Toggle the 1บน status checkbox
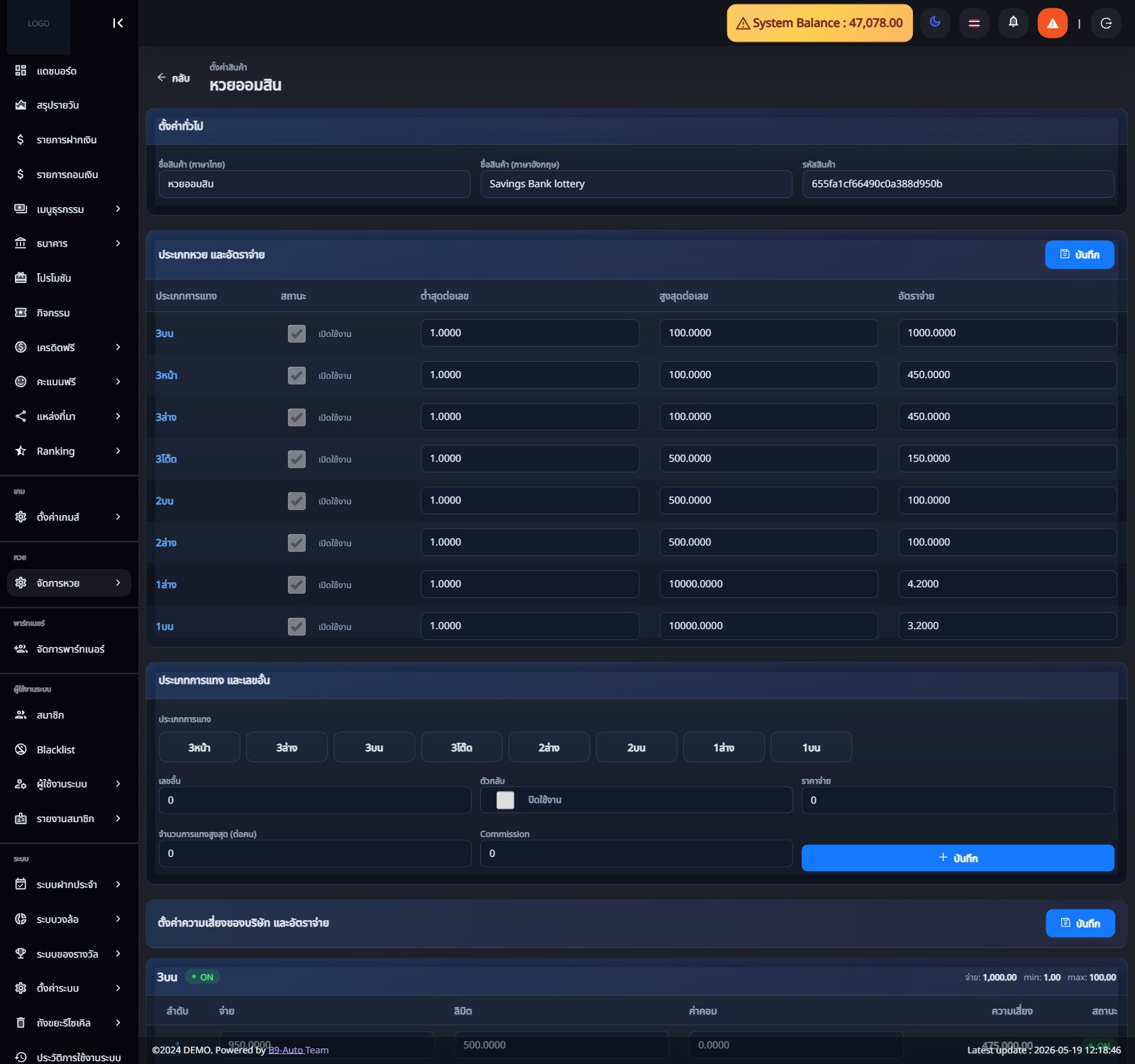Viewport: 1135px width, 1064px height. tap(297, 626)
